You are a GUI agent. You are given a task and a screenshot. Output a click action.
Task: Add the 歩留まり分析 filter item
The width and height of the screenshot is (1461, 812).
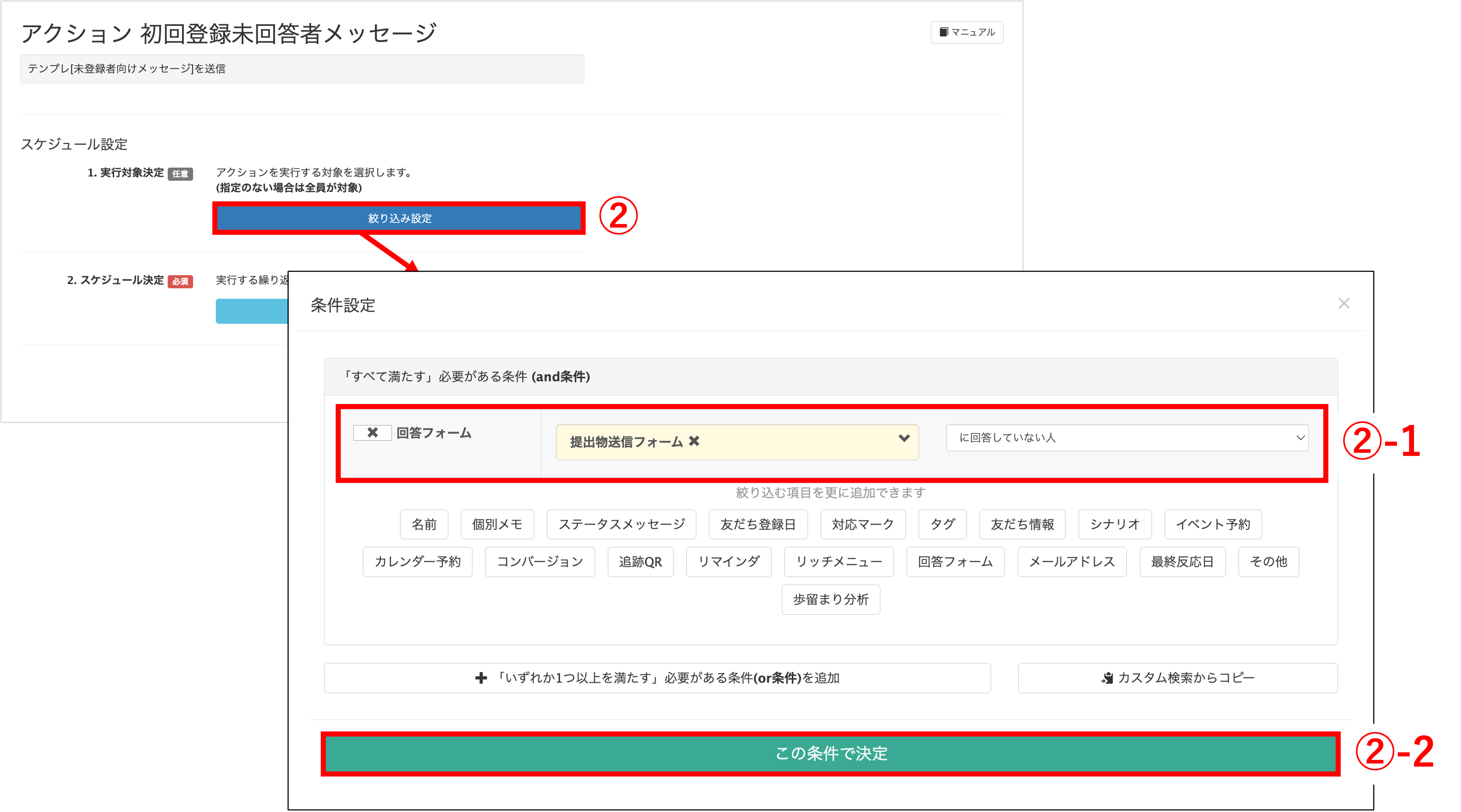[x=830, y=600]
